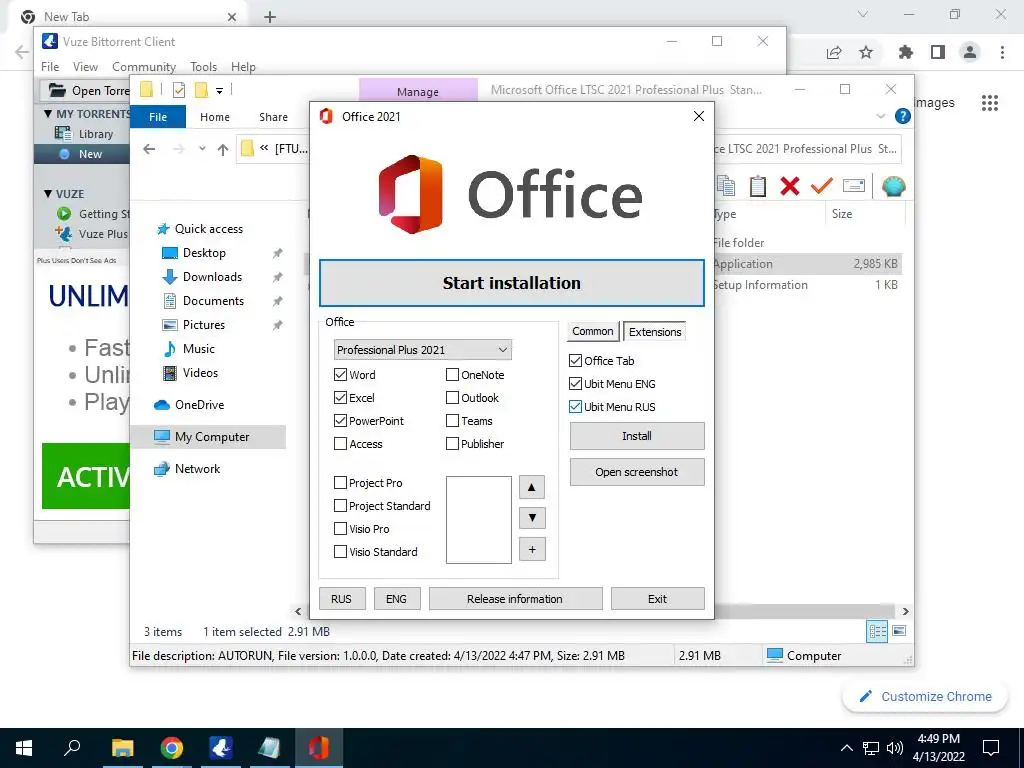Enable the Outlook checkbox
Screen dimensions: 1024x768
point(452,398)
